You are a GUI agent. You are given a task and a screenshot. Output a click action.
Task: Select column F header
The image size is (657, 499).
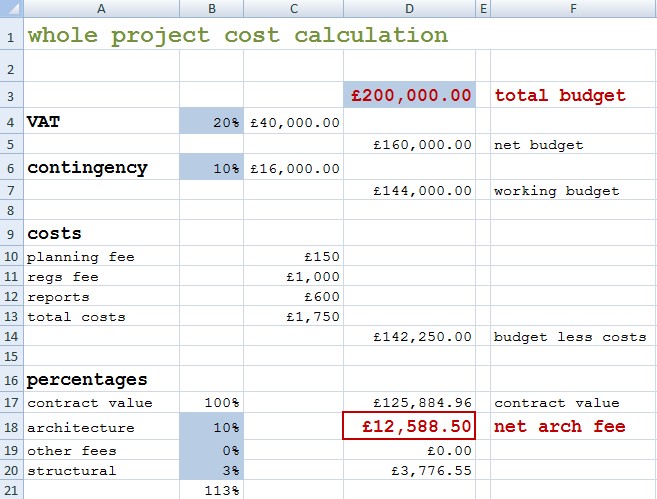574,8
